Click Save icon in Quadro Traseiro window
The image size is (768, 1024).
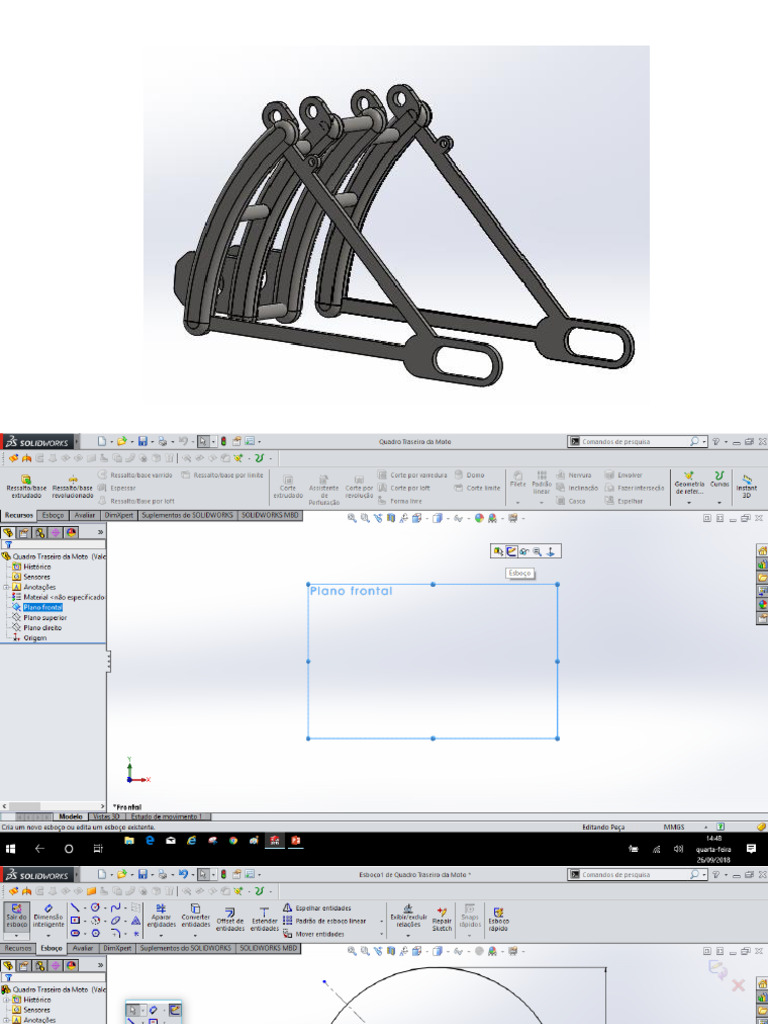pyautogui.click(x=143, y=441)
